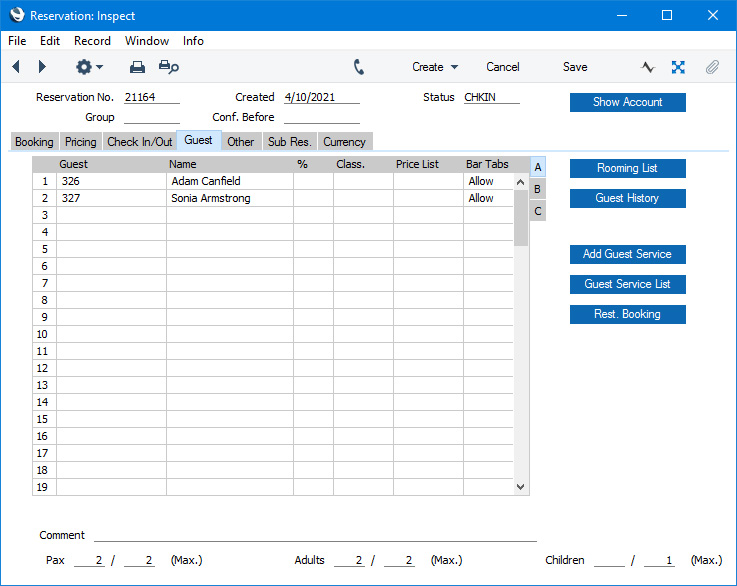Select guest number cell 326
The image size is (737, 586).
pos(111,181)
